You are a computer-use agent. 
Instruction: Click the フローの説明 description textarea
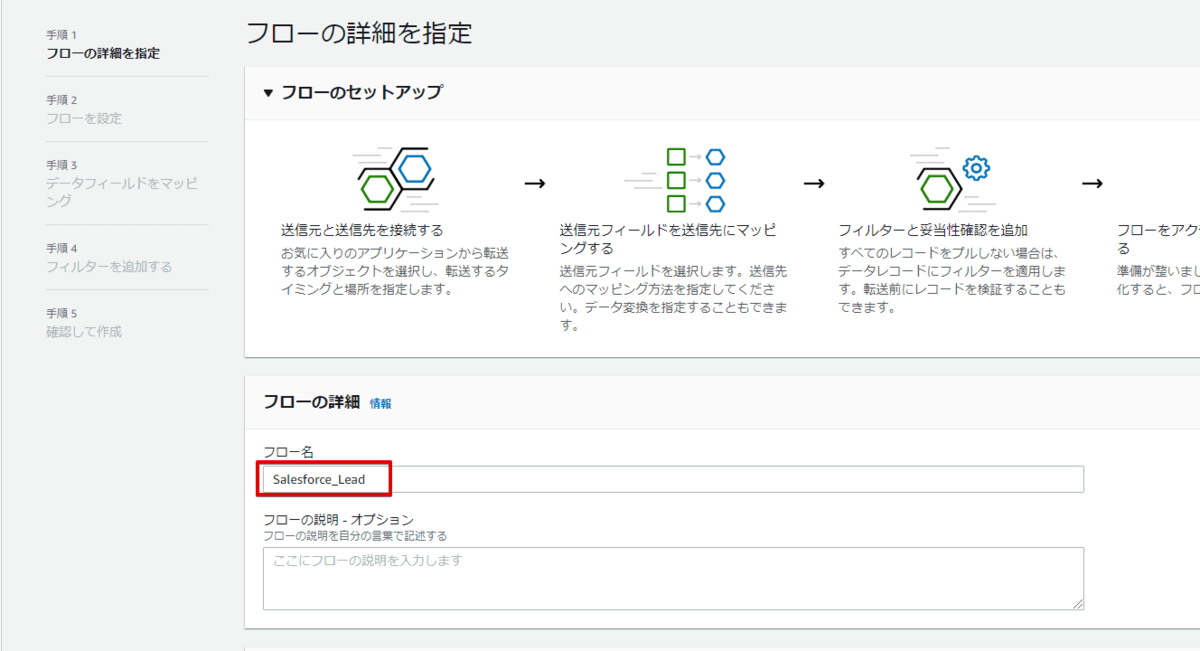[x=672, y=577]
